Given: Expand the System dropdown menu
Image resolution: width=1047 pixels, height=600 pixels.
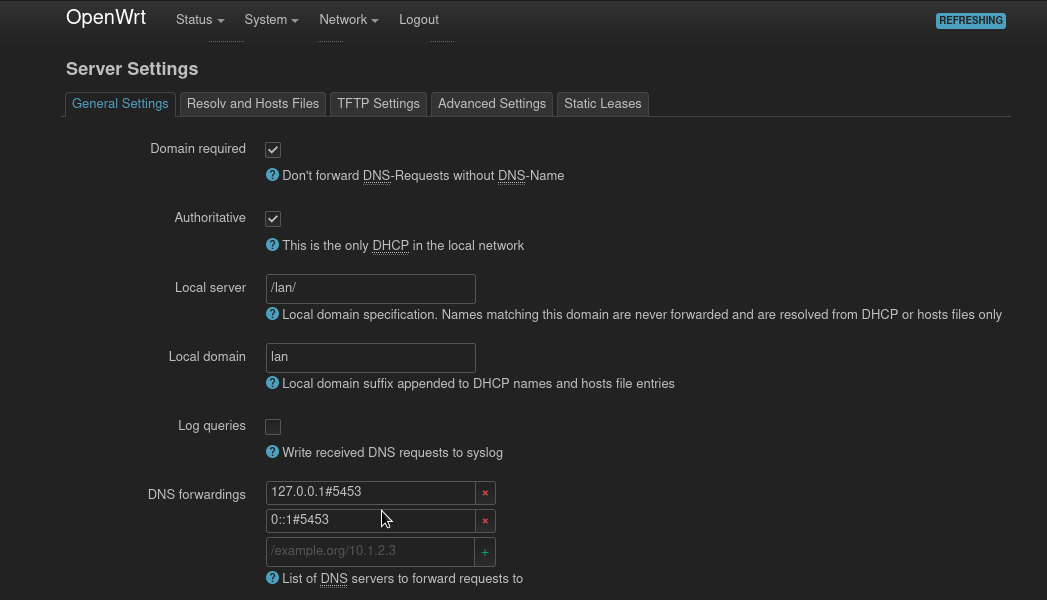Looking at the screenshot, I should coord(271,20).
